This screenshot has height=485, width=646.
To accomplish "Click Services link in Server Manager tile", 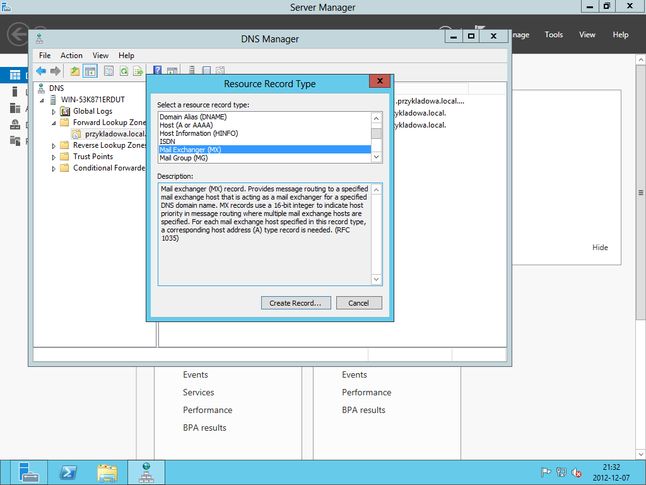I will 198,392.
